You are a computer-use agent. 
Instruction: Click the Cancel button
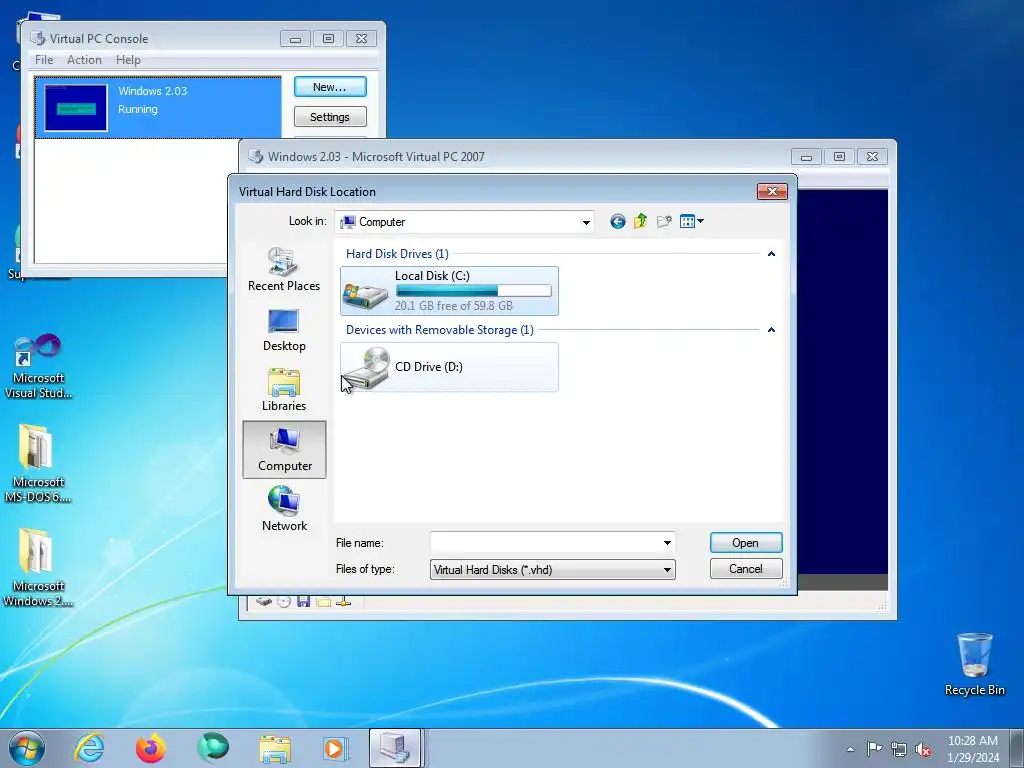pos(746,569)
